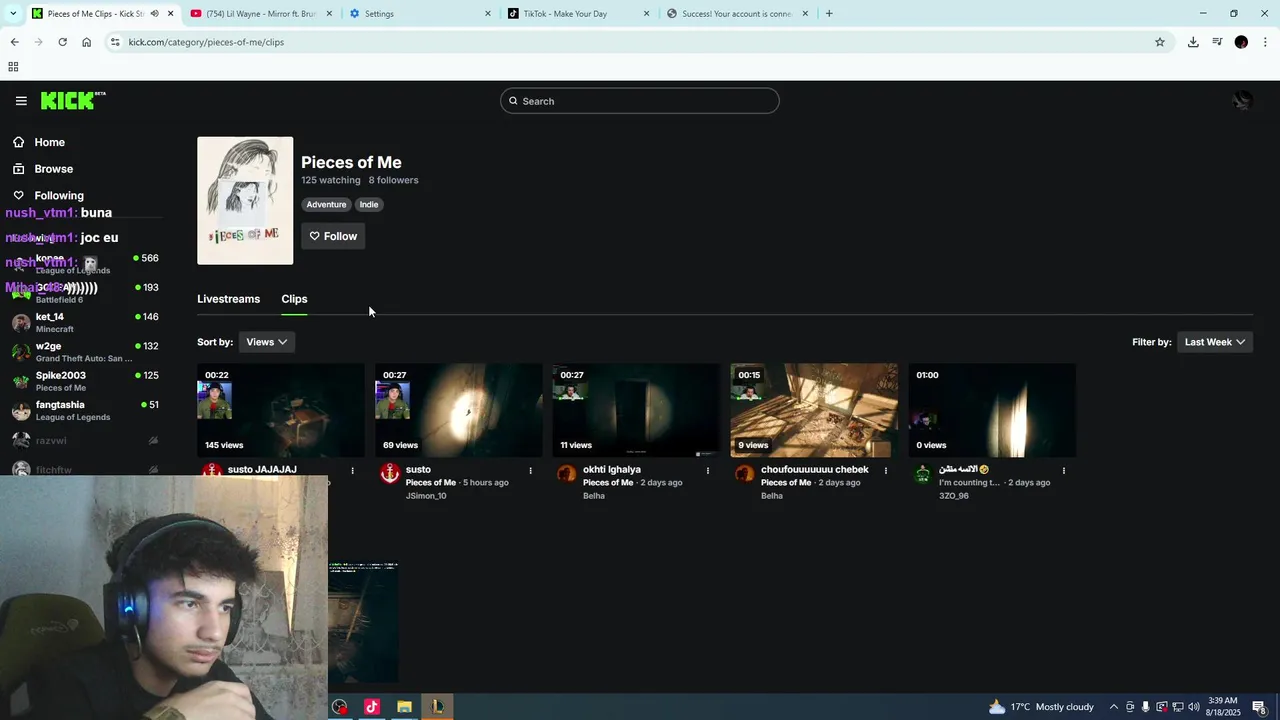Open the media control button in toolbar
Viewport: 1280px width, 720px height.
[x=1217, y=42]
